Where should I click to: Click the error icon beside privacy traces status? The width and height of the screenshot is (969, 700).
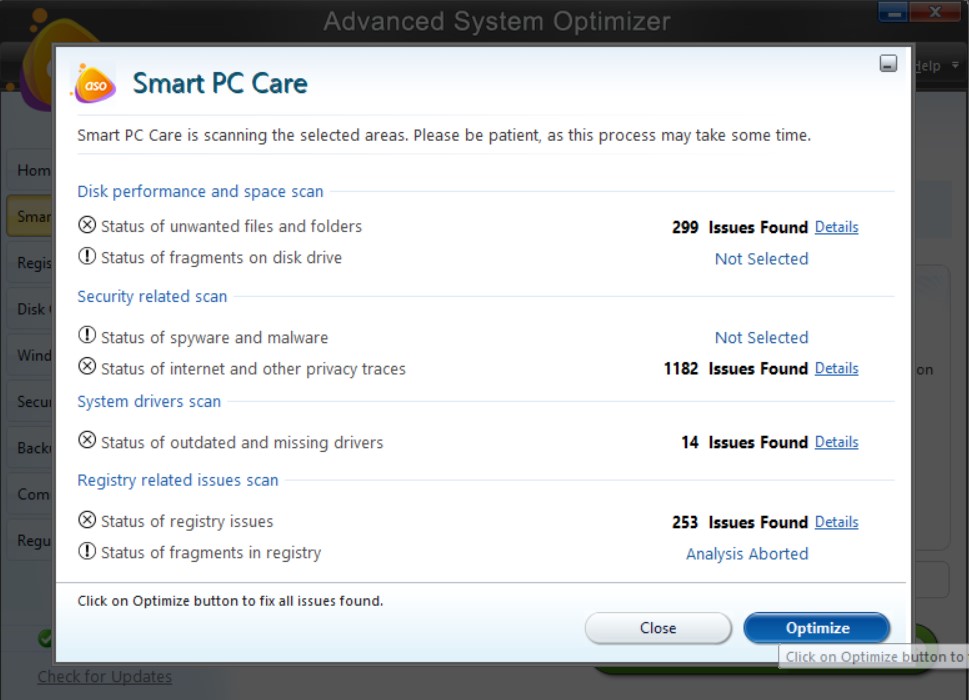[86, 368]
